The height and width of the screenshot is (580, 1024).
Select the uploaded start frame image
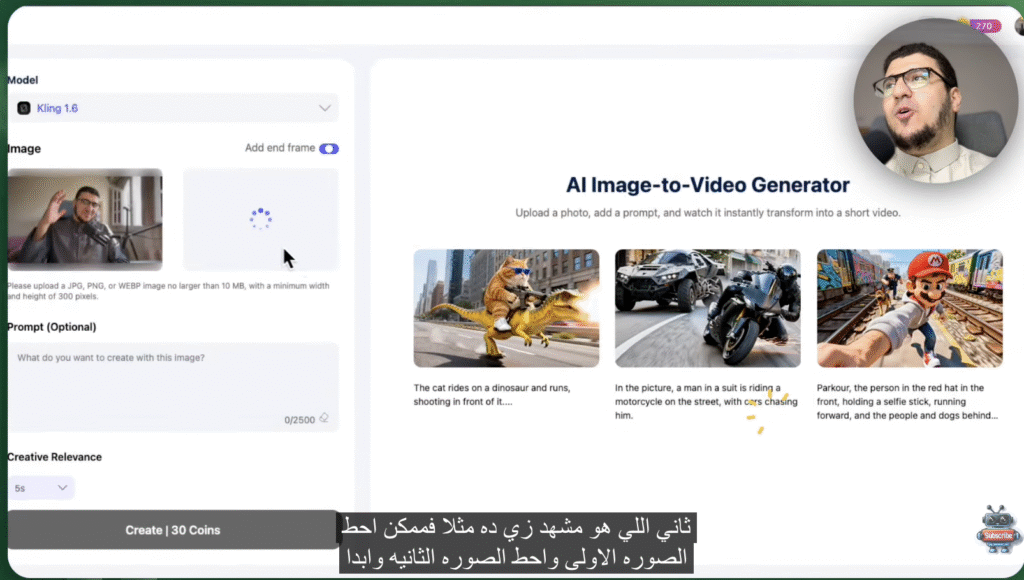[x=85, y=219]
